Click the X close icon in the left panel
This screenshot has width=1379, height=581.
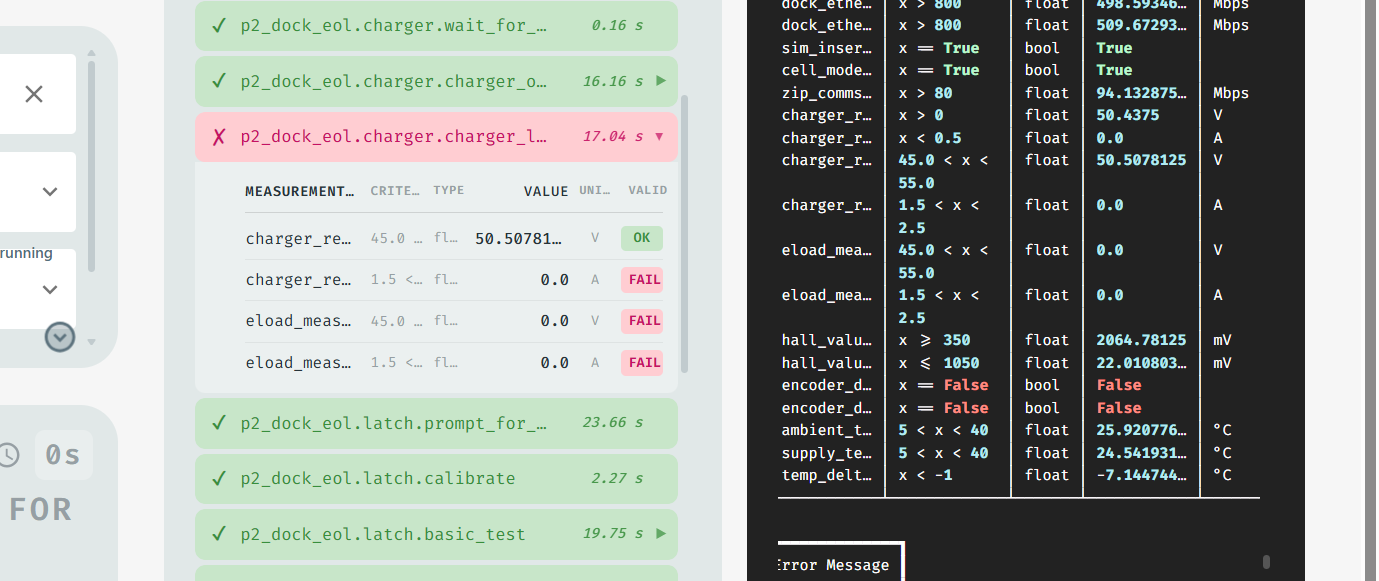pyautogui.click(x=34, y=94)
